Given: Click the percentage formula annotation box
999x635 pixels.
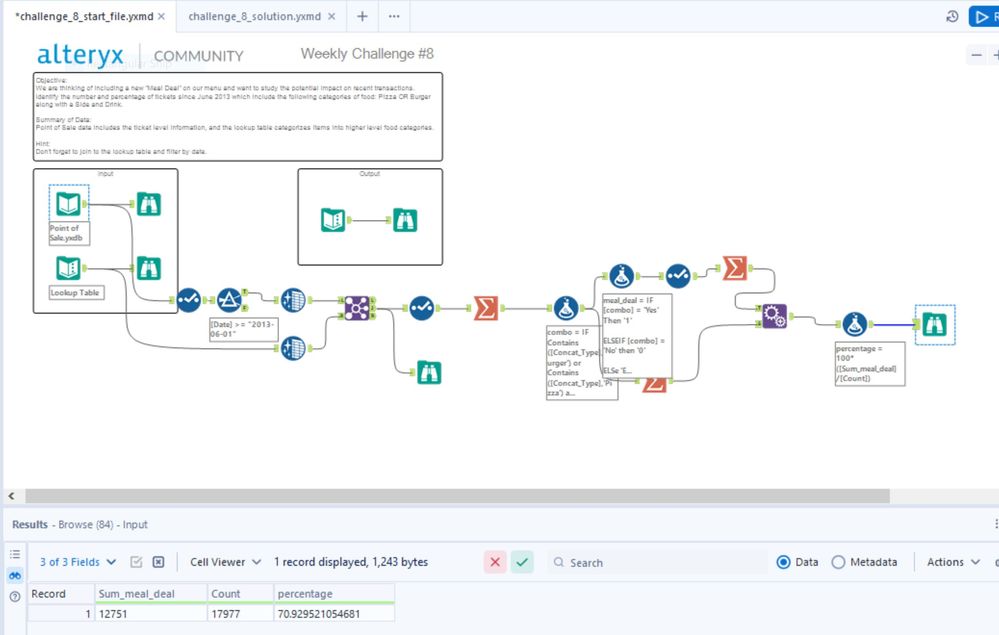Looking at the screenshot, I should tap(870, 364).
